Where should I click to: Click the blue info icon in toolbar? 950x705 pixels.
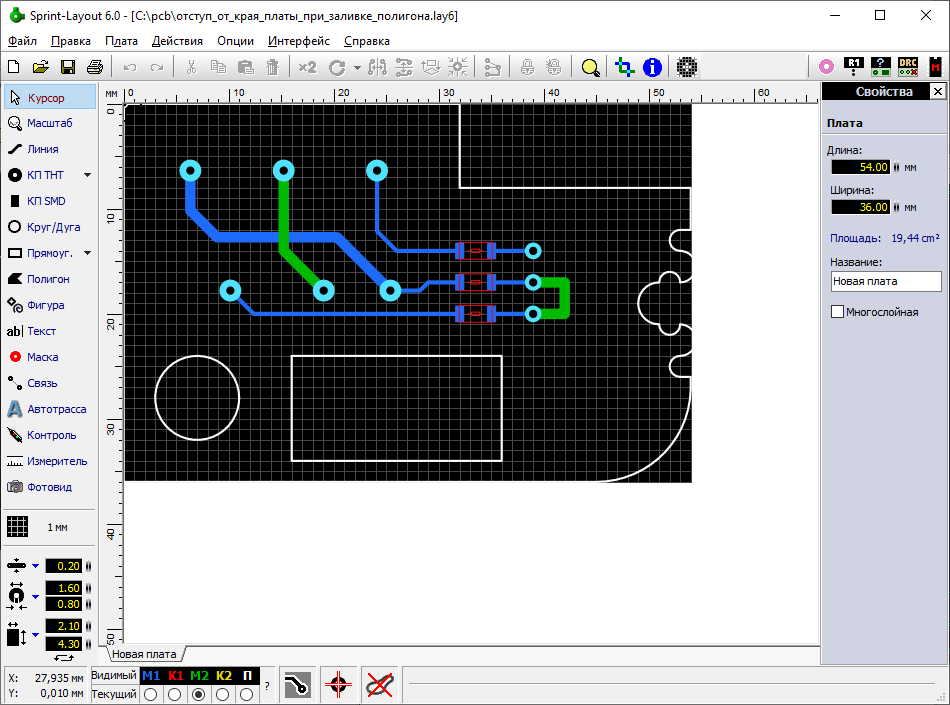pyautogui.click(x=652, y=67)
